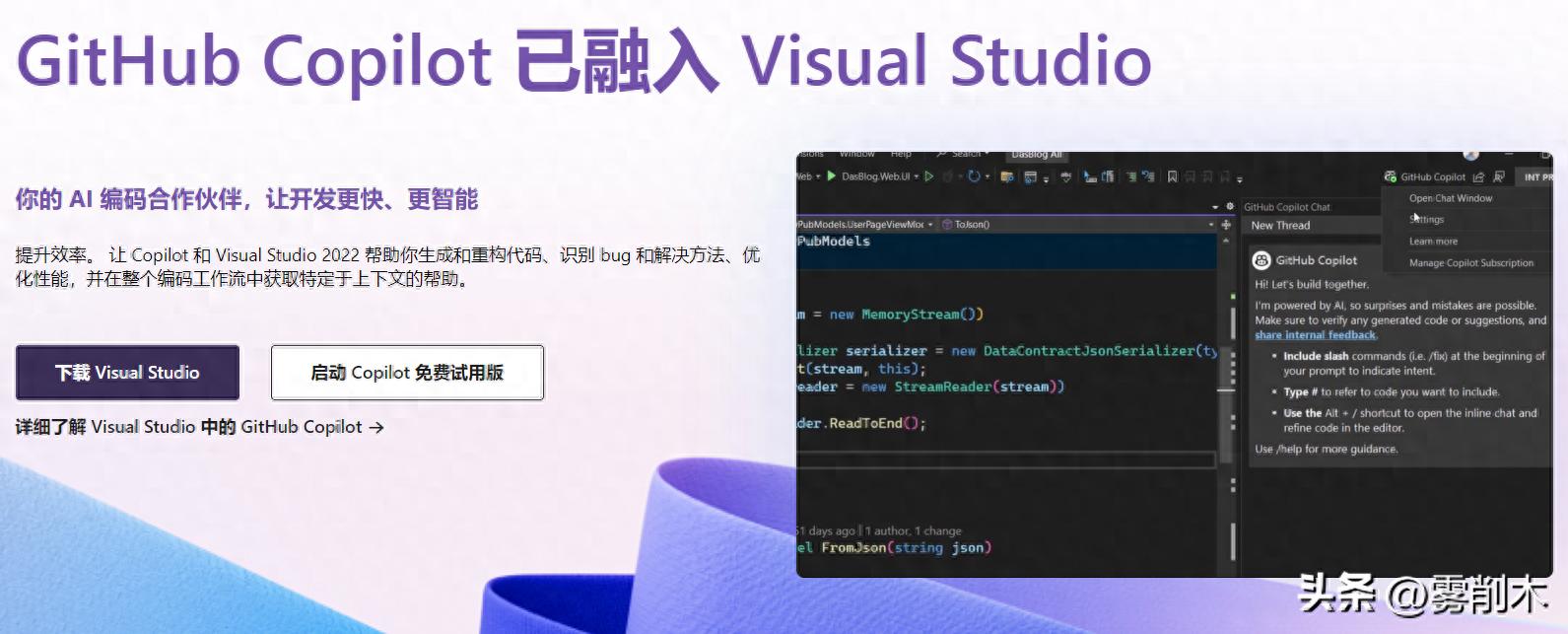Open the Window menu in Visual Studio
1568x634 pixels.
tap(856, 154)
